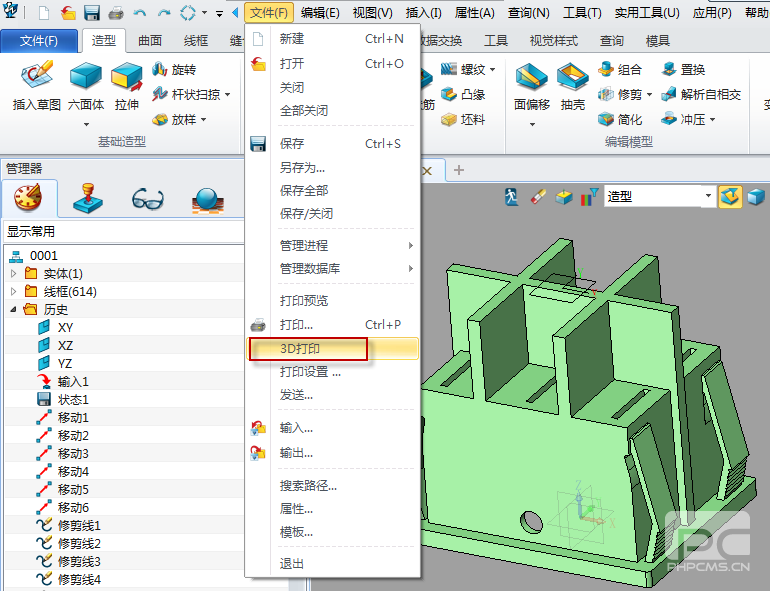This screenshot has height=591, width=770.
Task: Click the blue 文件(F) ribbon button
Action: [x=39, y=41]
